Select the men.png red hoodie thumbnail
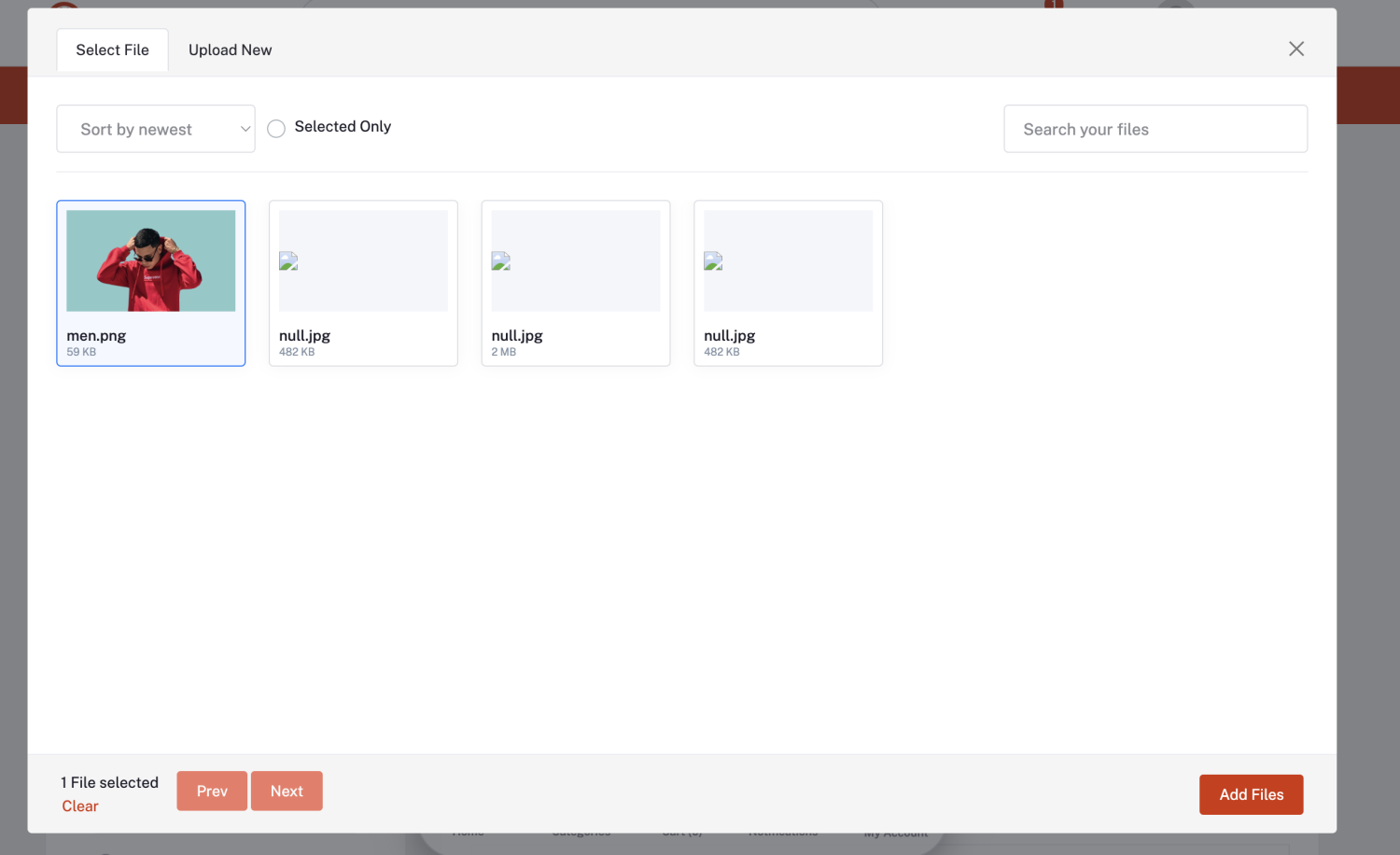The image size is (1400, 855). click(151, 260)
